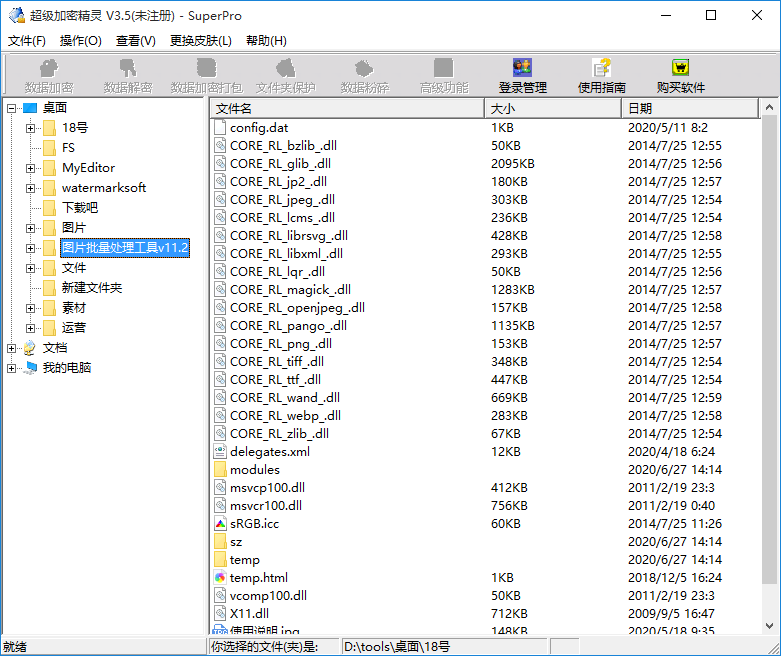Image resolution: width=781 pixels, height=656 pixels.
Task: Click the 我的电脑 computer icon in tree
Action: pos(30,368)
